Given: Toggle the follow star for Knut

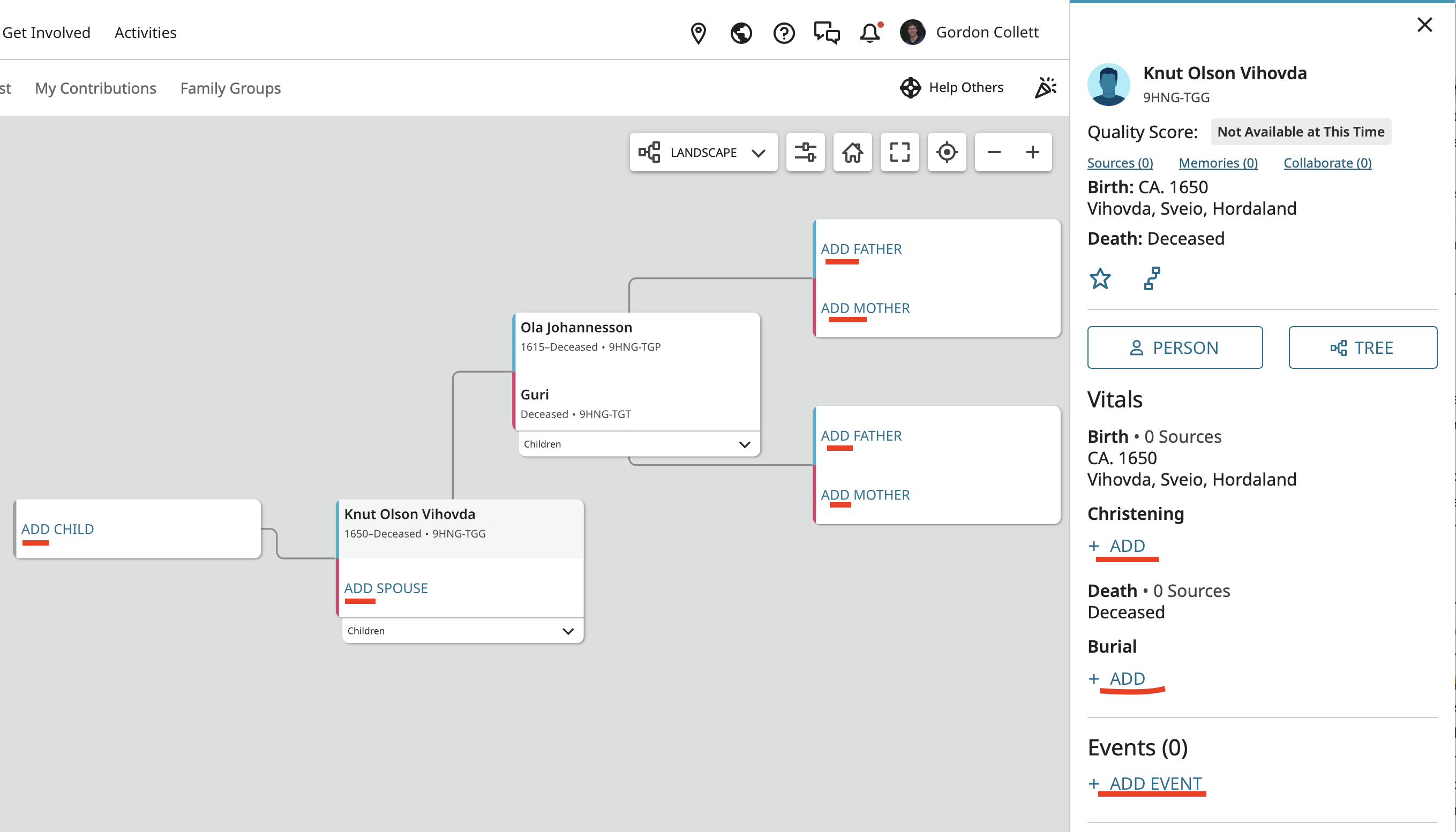Looking at the screenshot, I should [1100, 279].
